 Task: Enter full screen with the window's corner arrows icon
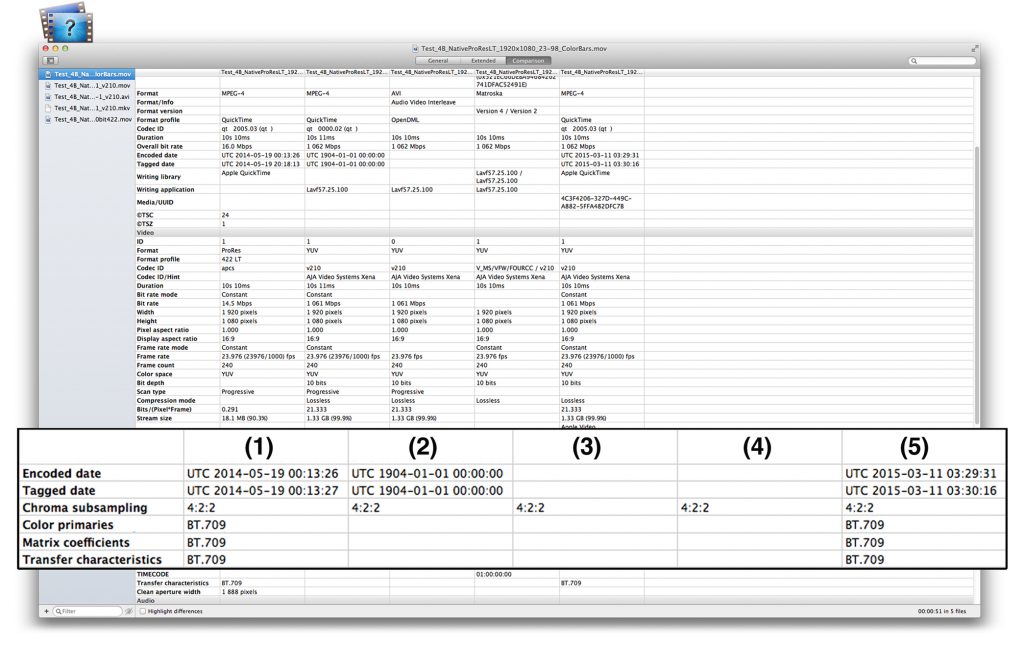(974, 48)
